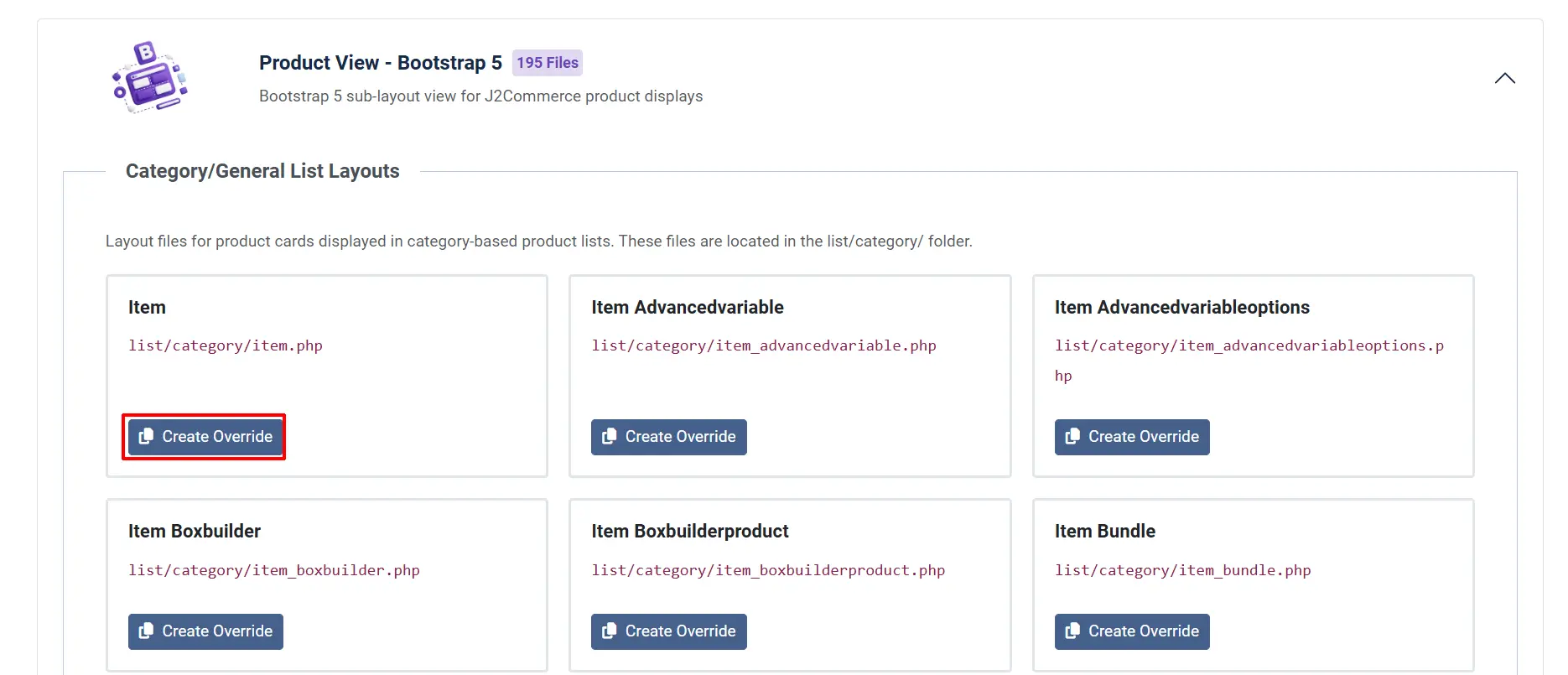
Task: Select the list/category/item.php path text
Action: [x=226, y=345]
